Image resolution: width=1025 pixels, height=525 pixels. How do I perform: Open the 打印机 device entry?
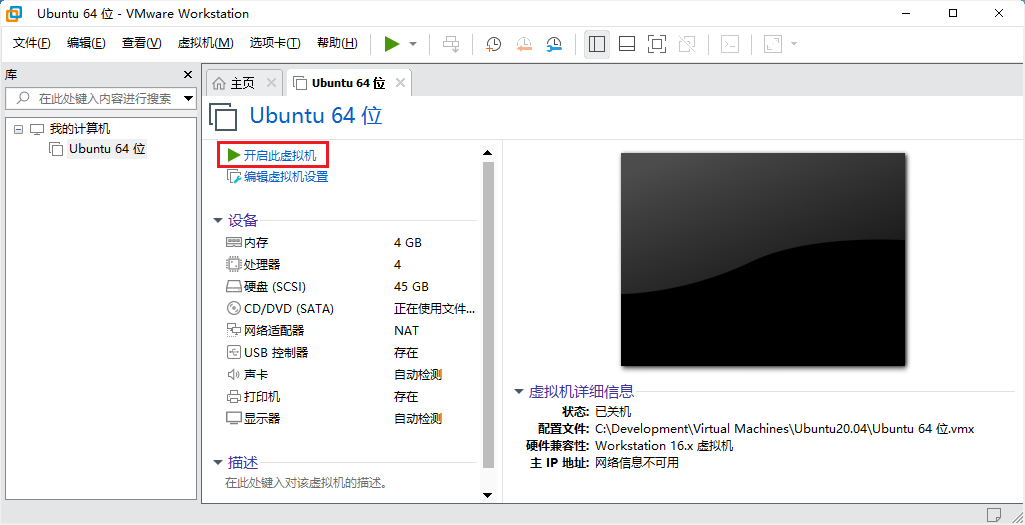coord(253,397)
